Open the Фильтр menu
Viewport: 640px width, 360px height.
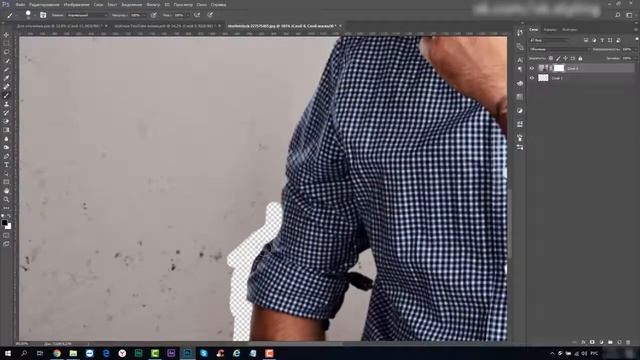(x=153, y=4)
